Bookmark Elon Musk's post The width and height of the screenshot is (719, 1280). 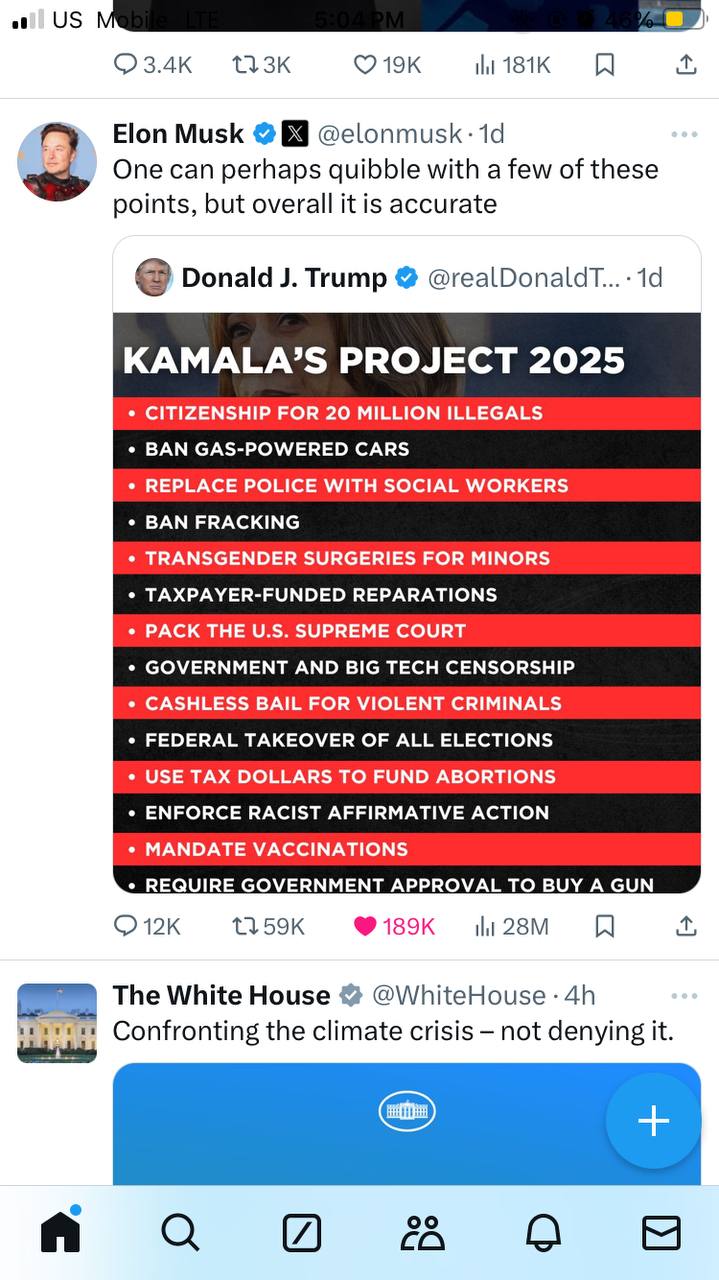pyautogui.click(x=604, y=927)
